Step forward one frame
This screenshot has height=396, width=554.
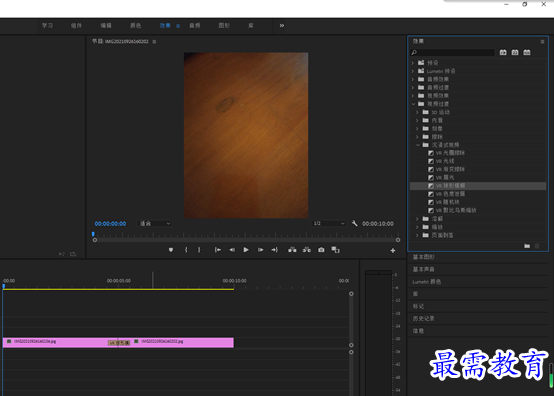pyautogui.click(x=260, y=250)
